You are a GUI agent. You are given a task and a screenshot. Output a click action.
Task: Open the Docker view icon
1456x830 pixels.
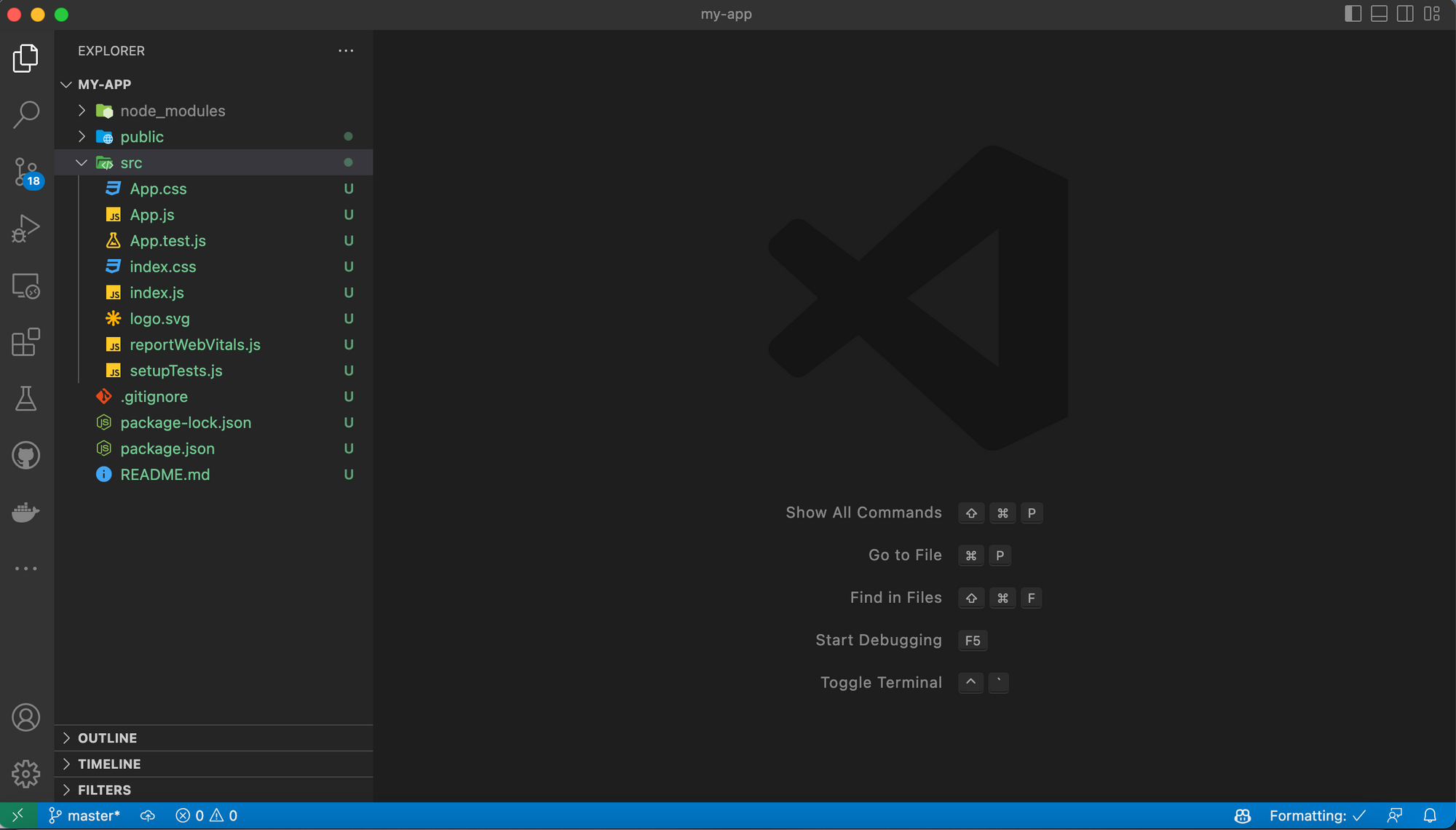click(26, 513)
